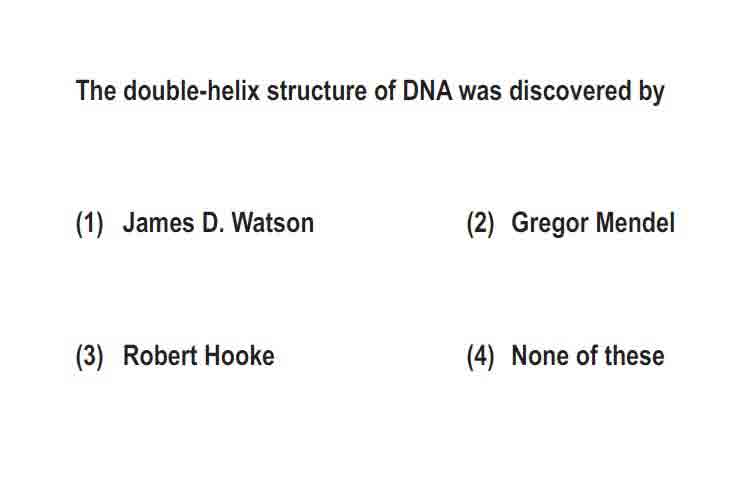Click the word Watson in option one
The image size is (750, 500).
click(x=273, y=223)
